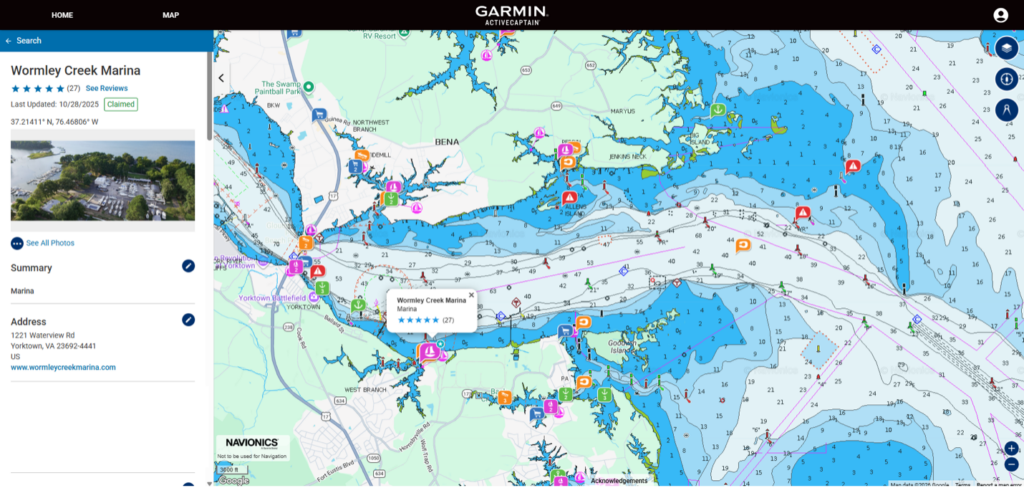Zoom in on the map
Screen dimensions: 1024x488
1011,449
